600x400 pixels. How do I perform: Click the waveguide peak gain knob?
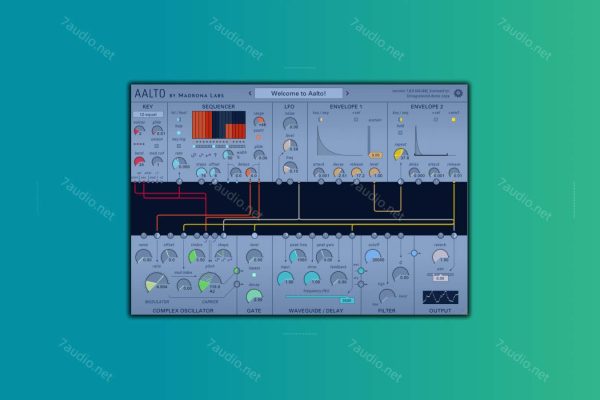(324, 256)
